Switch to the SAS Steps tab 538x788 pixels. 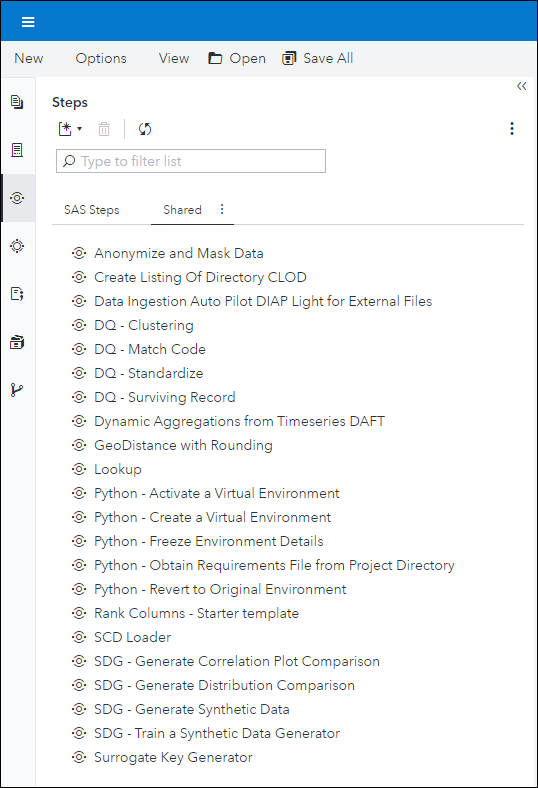click(91, 210)
